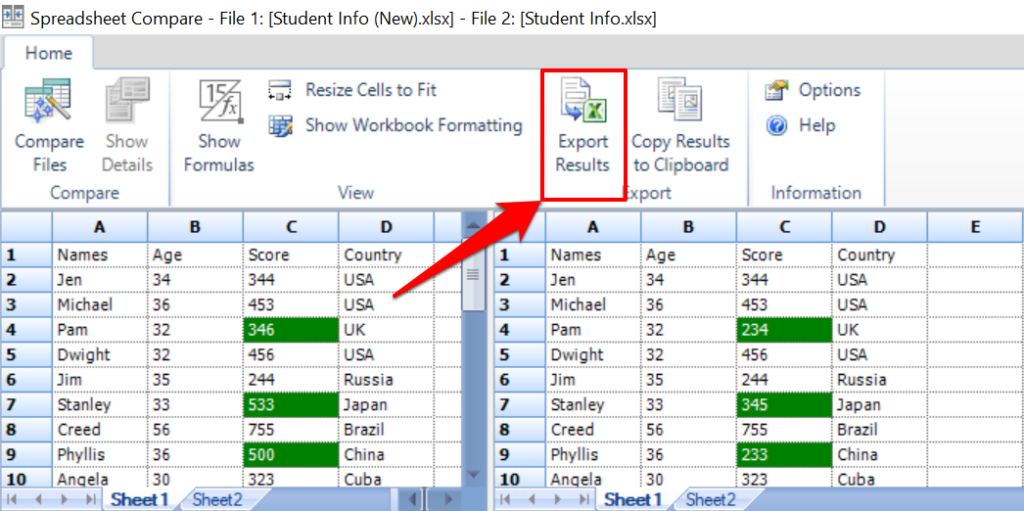This screenshot has width=1024, height=511.
Task: Switch to Sheet2 in the right pane
Action: [x=711, y=499]
